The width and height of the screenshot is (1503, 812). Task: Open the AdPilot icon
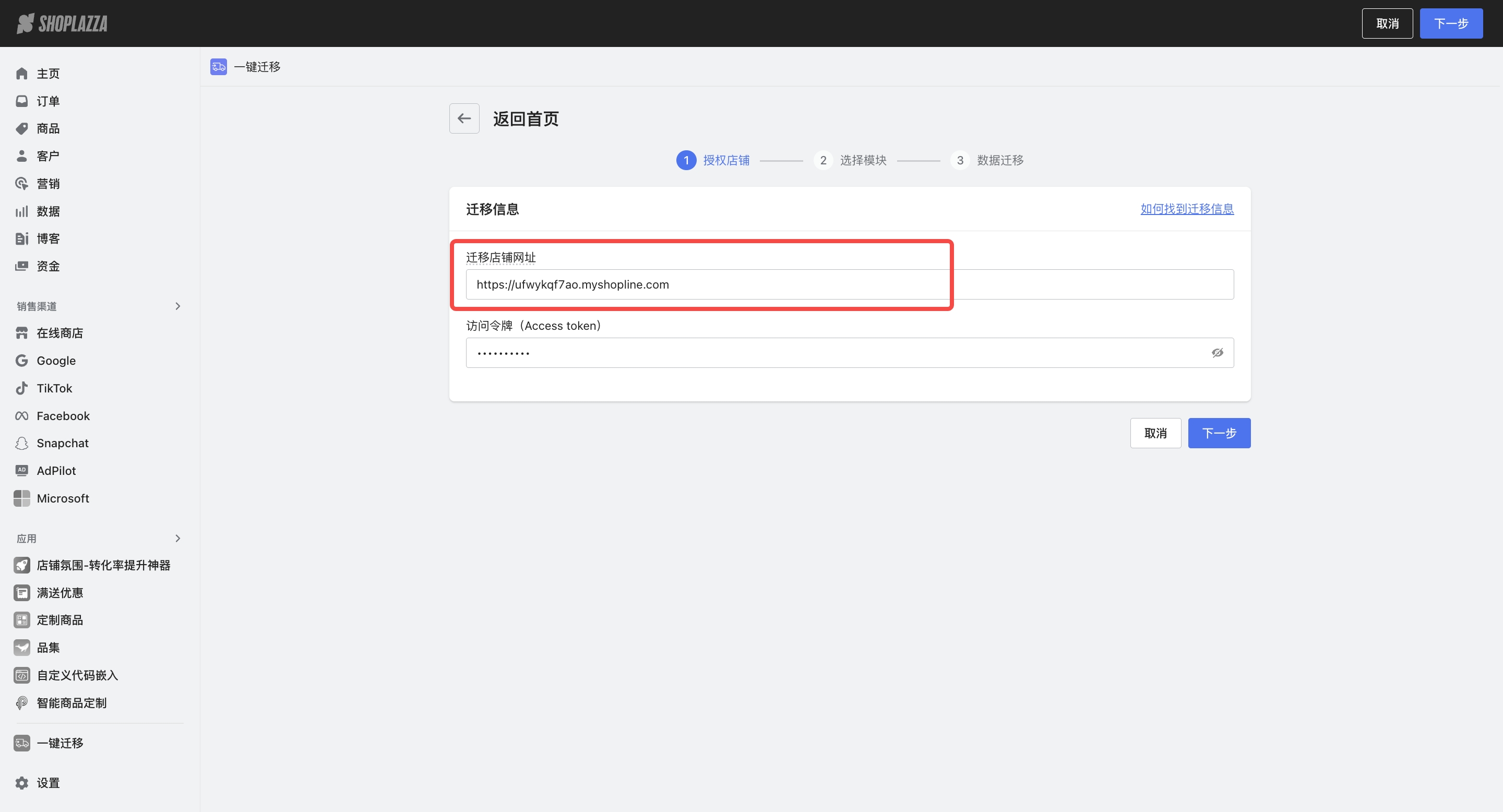pyautogui.click(x=21, y=471)
